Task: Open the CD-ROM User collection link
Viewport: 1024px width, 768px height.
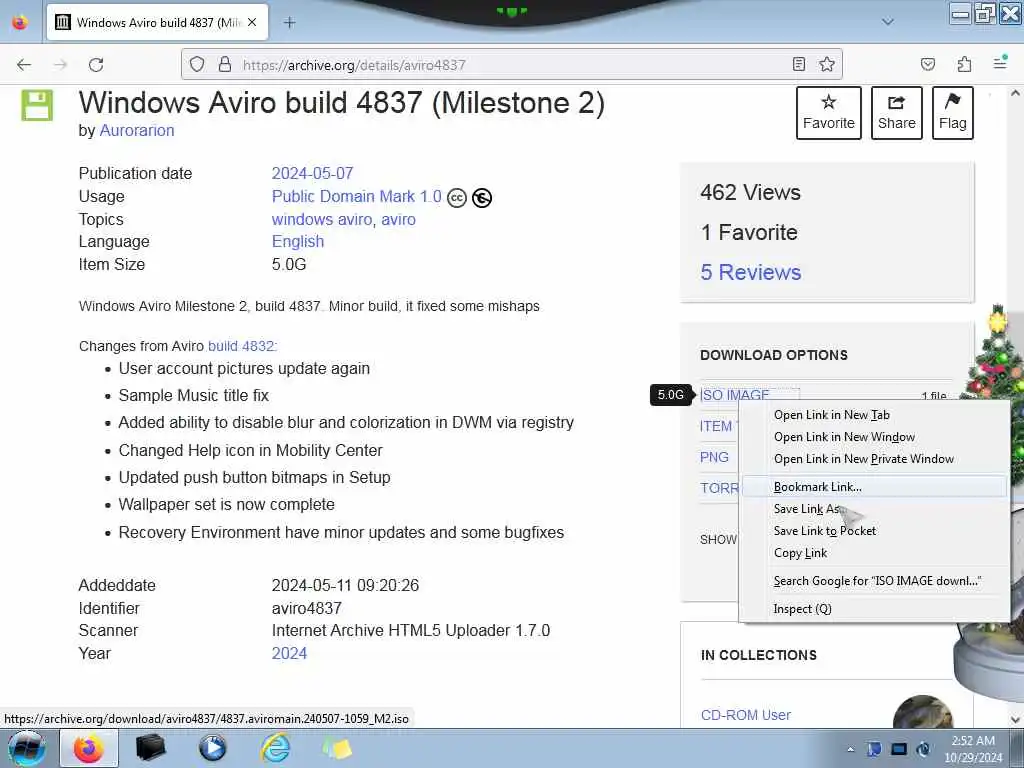Action: (x=746, y=715)
